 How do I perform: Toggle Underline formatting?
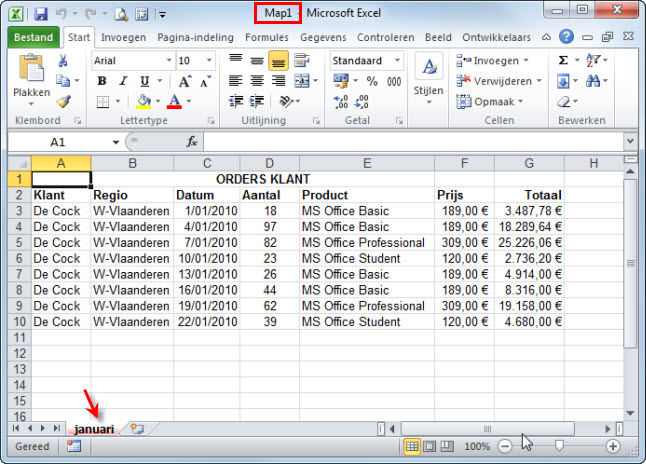click(x=144, y=81)
